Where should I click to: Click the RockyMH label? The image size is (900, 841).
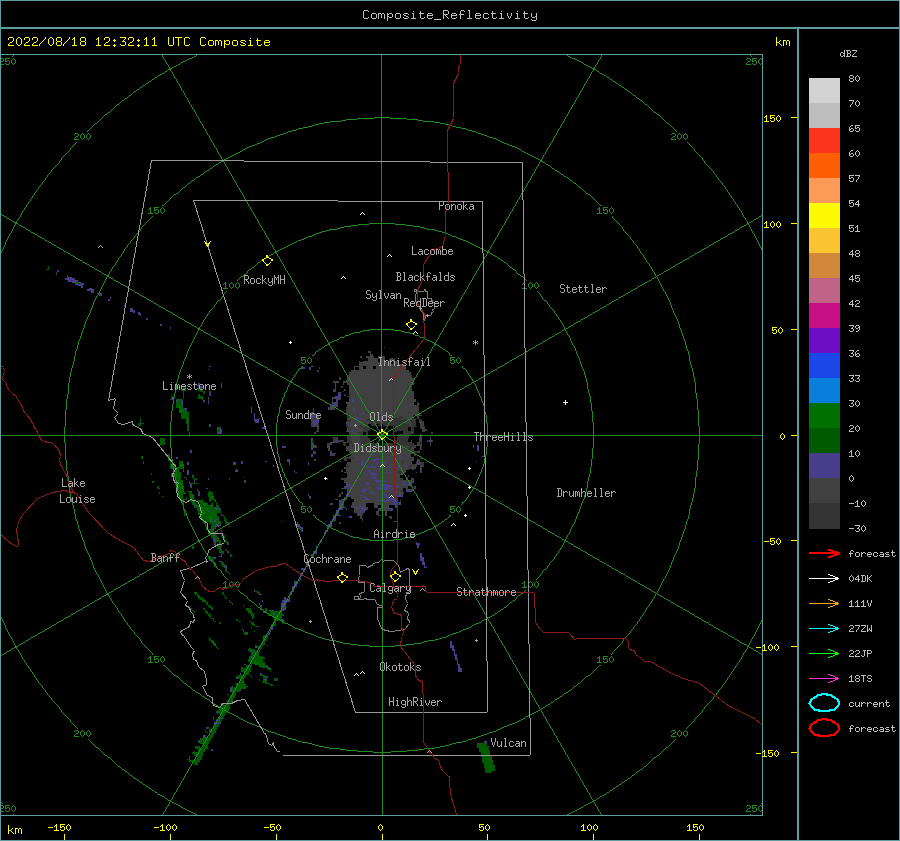pyautogui.click(x=264, y=280)
